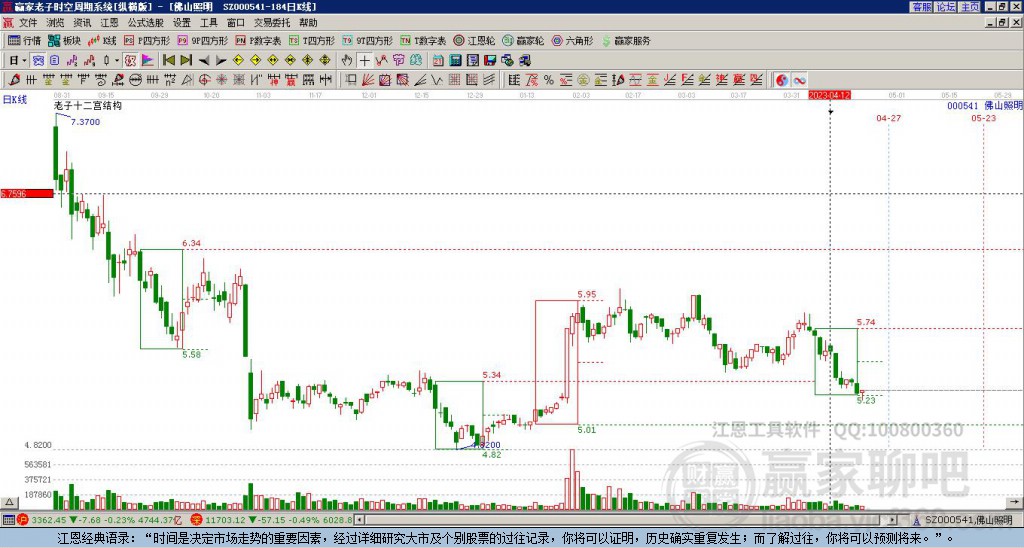The height and width of the screenshot is (548, 1024).
Task: Toggle the 权 price adjustment button
Action: pyautogui.click(x=130, y=60)
